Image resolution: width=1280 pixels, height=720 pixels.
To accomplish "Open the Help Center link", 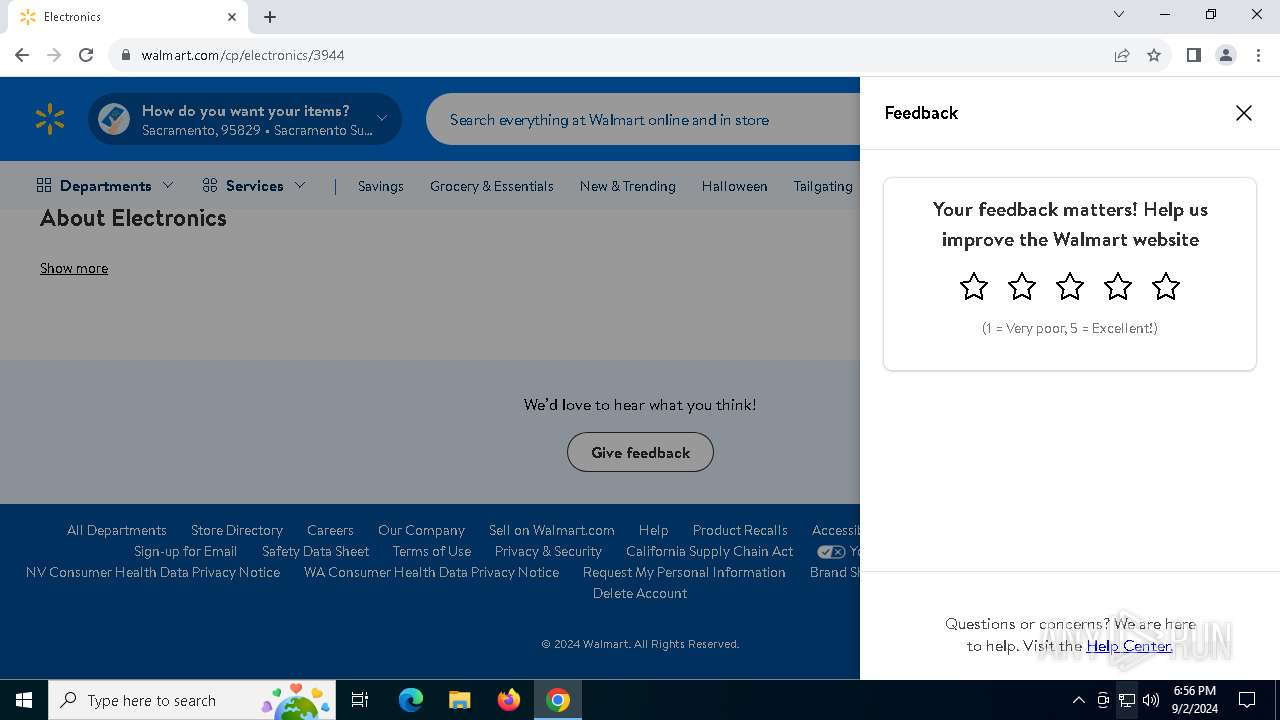I will pyautogui.click(x=1129, y=646).
